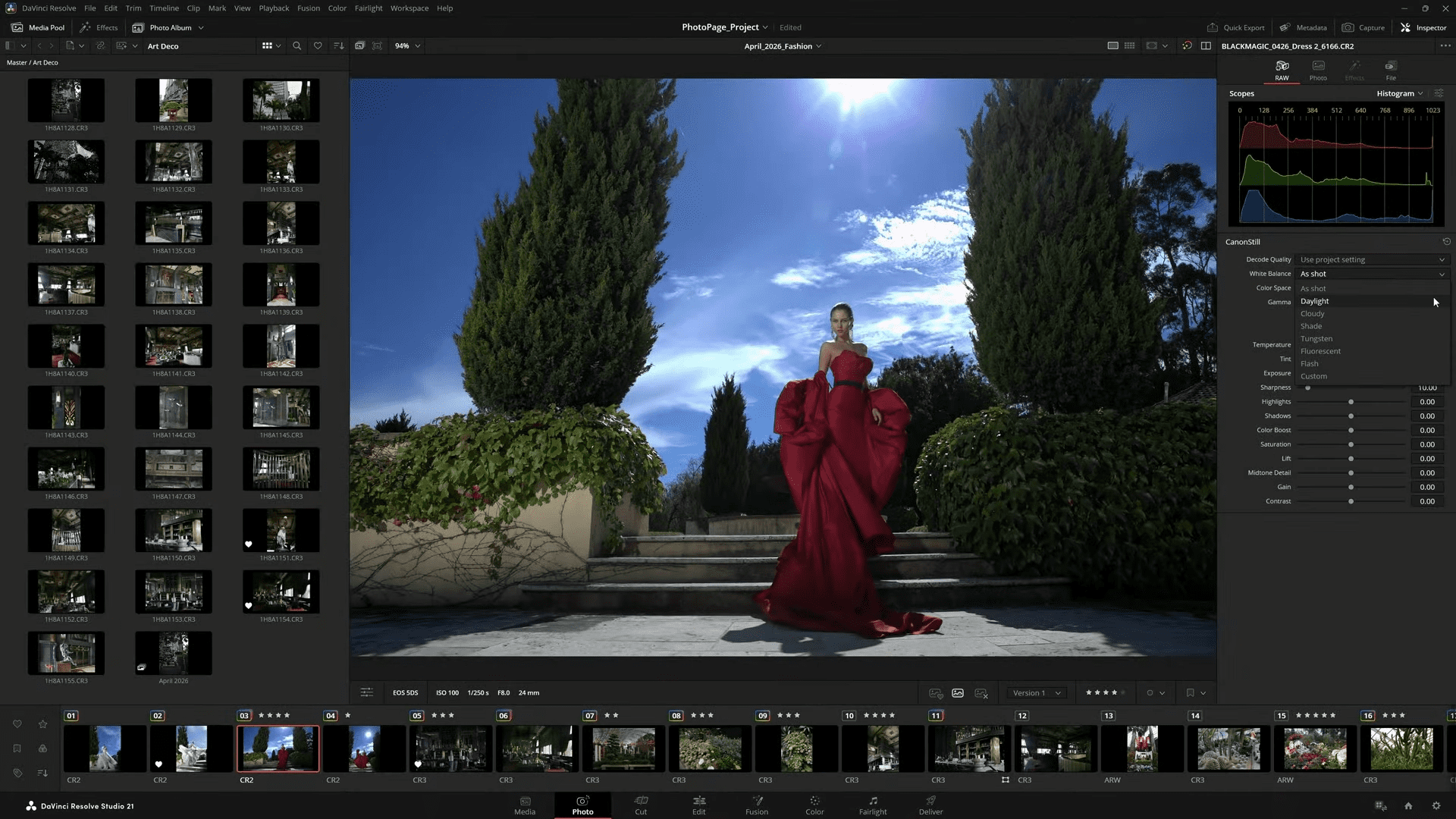Adjust the Highlights slider in the CanonStill panel
This screenshot has height=819, width=1456.
click(1351, 401)
